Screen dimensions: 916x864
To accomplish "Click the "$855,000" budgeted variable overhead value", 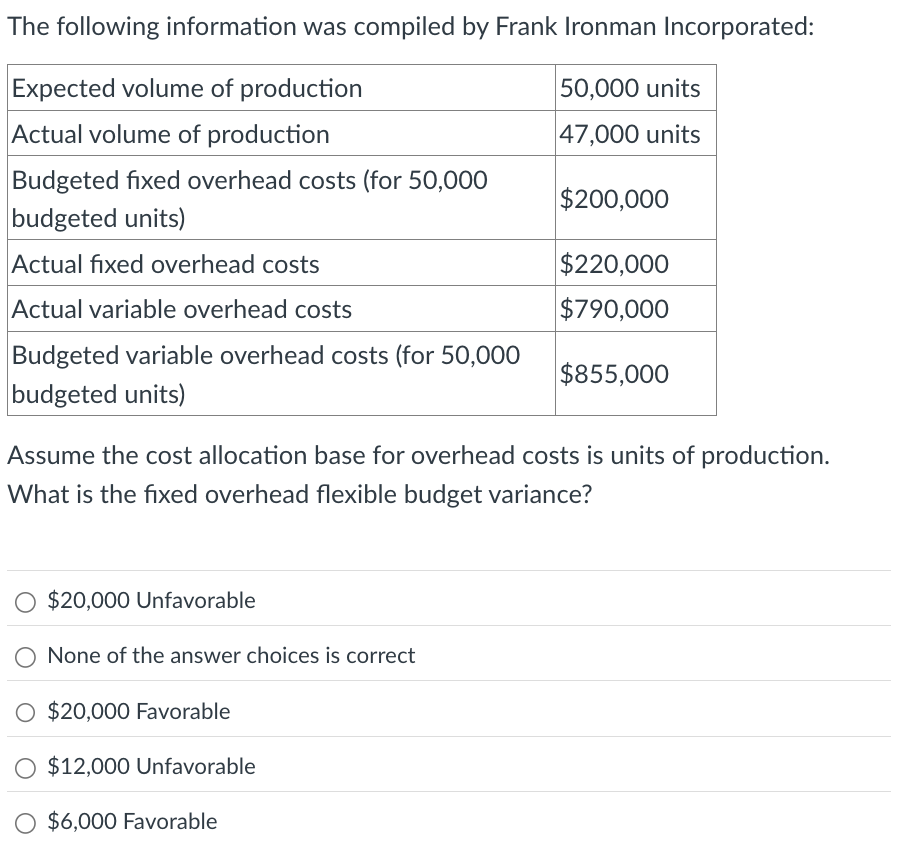I will tap(614, 374).
